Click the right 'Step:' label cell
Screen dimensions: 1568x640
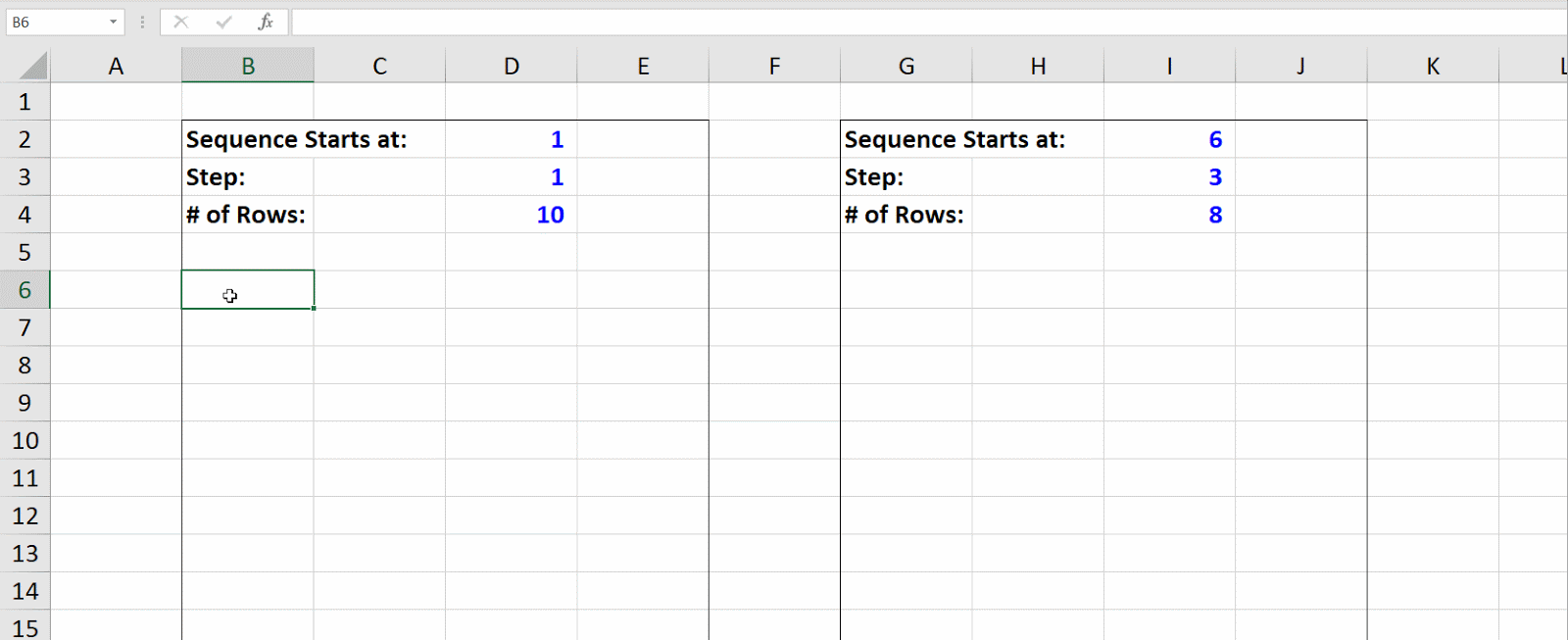pos(874,177)
